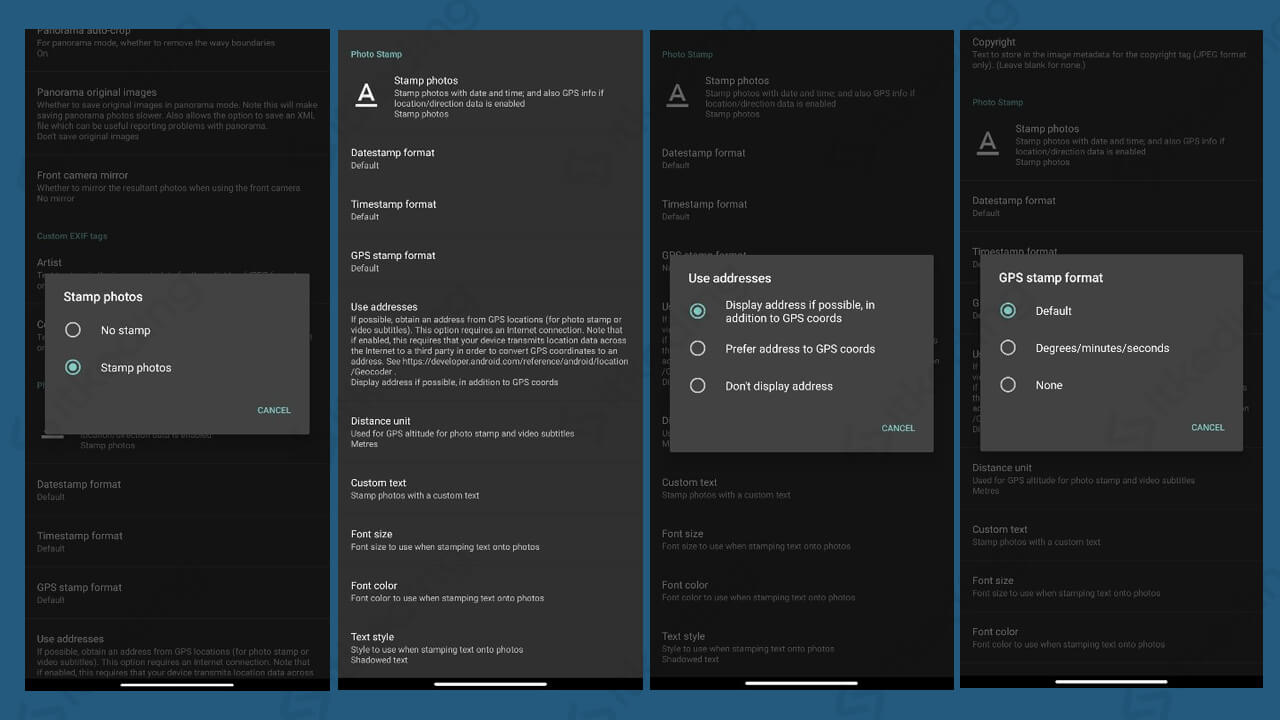Open Font size in the undimmed settings list
This screenshot has height=720, width=1280.
(490, 540)
